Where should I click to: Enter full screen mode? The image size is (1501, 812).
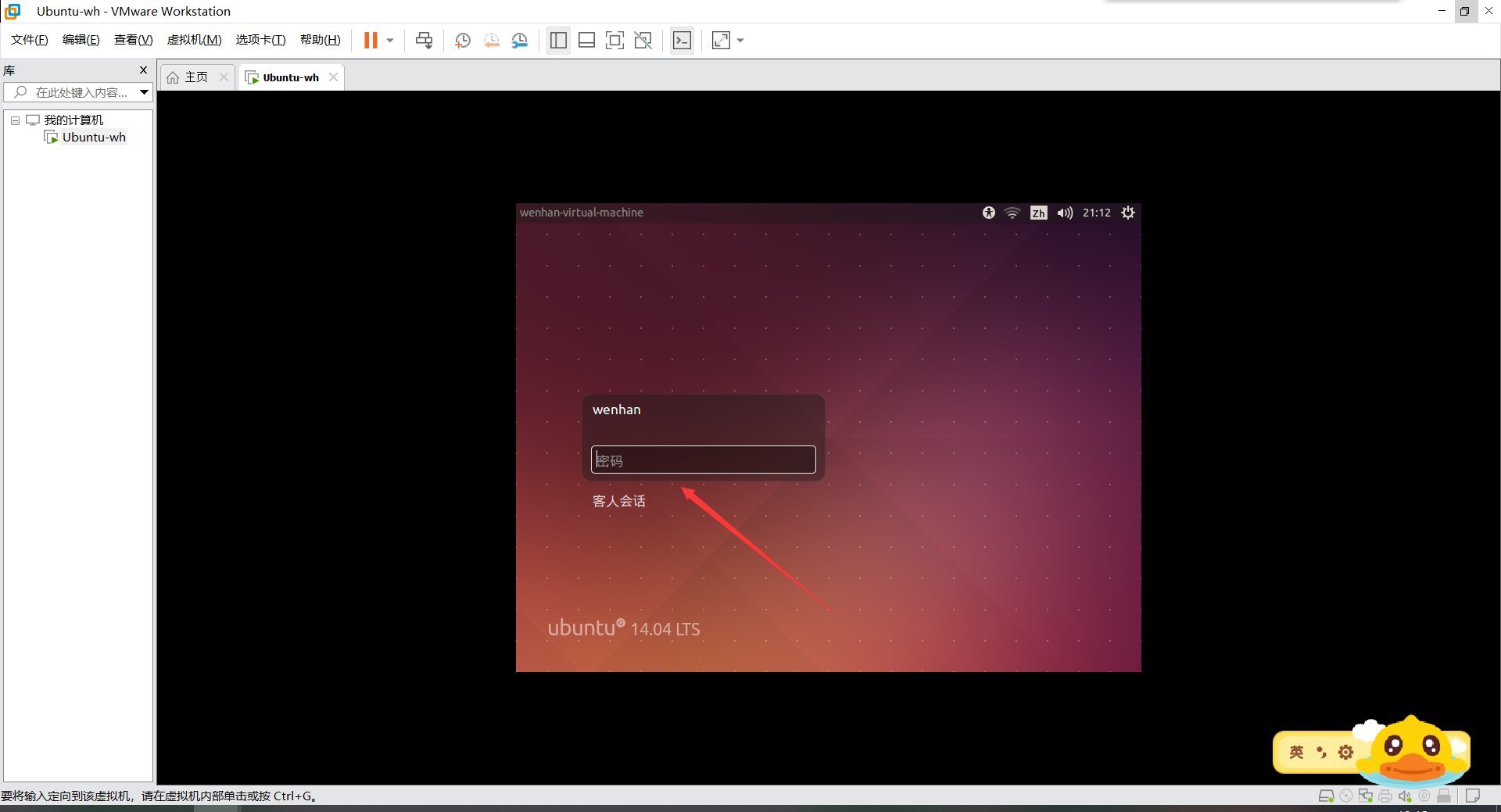[x=614, y=41]
